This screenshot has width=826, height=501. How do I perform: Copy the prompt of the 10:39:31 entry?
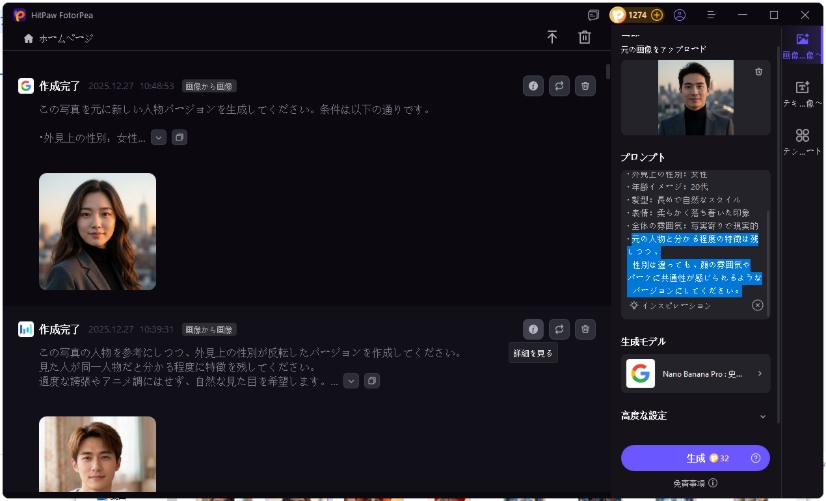click(371, 381)
